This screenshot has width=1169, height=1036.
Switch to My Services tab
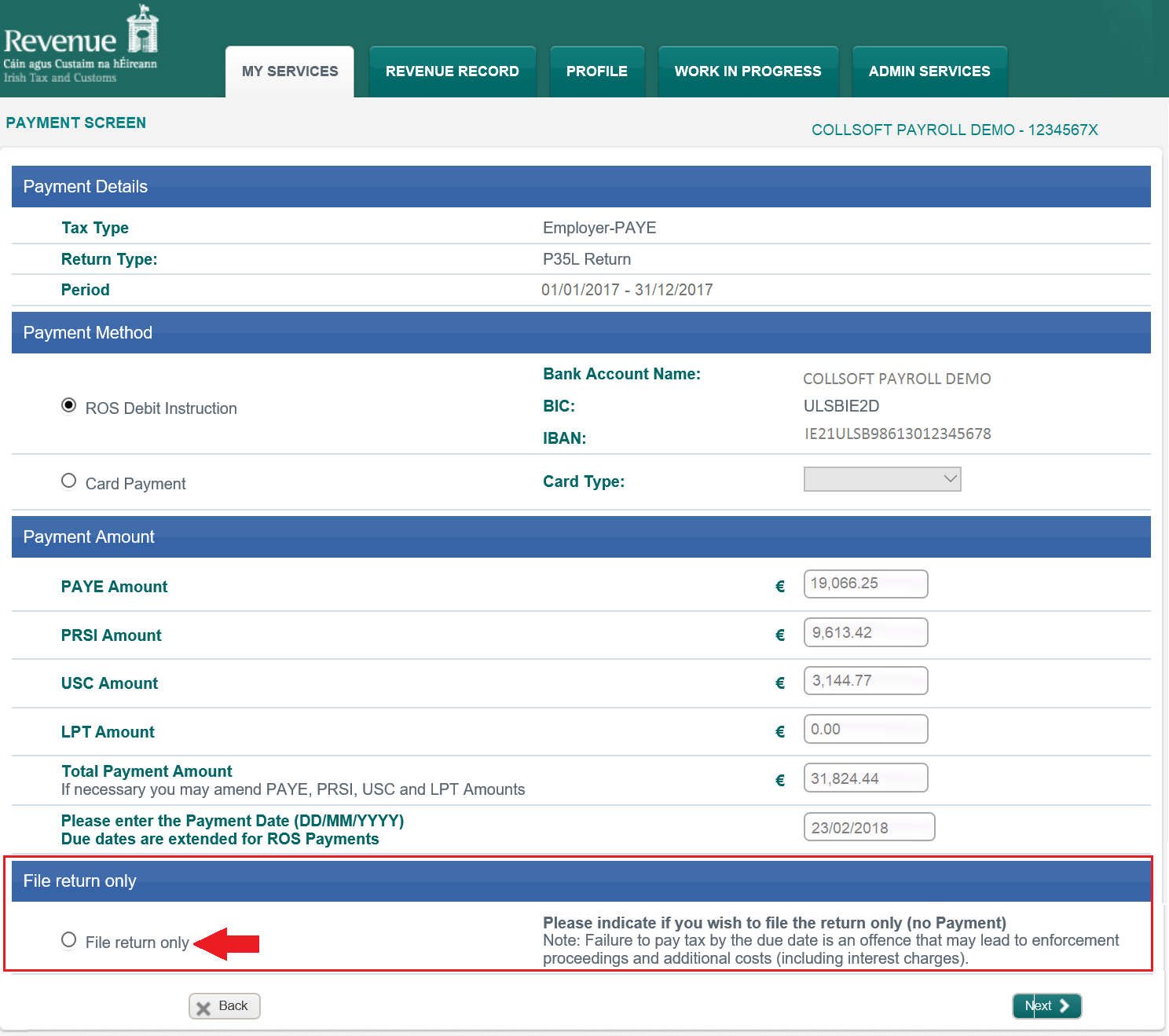click(x=290, y=71)
